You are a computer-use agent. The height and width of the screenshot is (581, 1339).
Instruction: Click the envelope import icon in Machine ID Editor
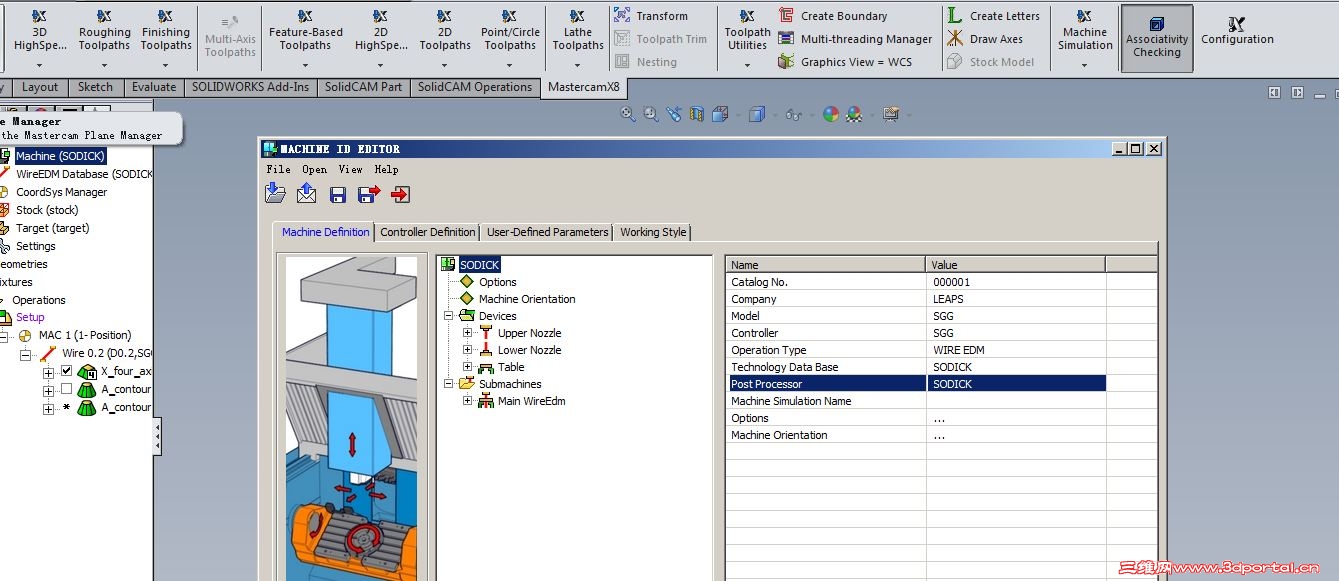pyautogui.click(x=307, y=194)
